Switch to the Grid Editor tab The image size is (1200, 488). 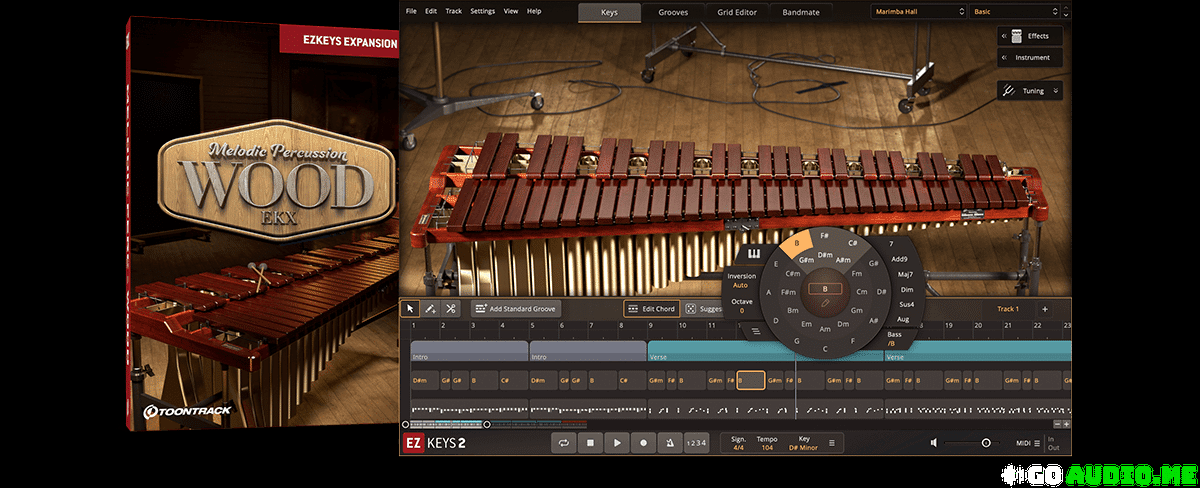(x=737, y=12)
